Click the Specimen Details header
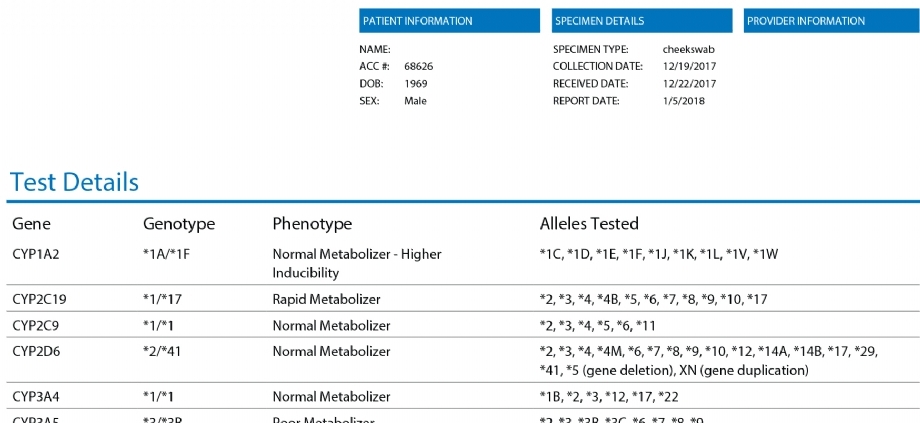 (599, 21)
